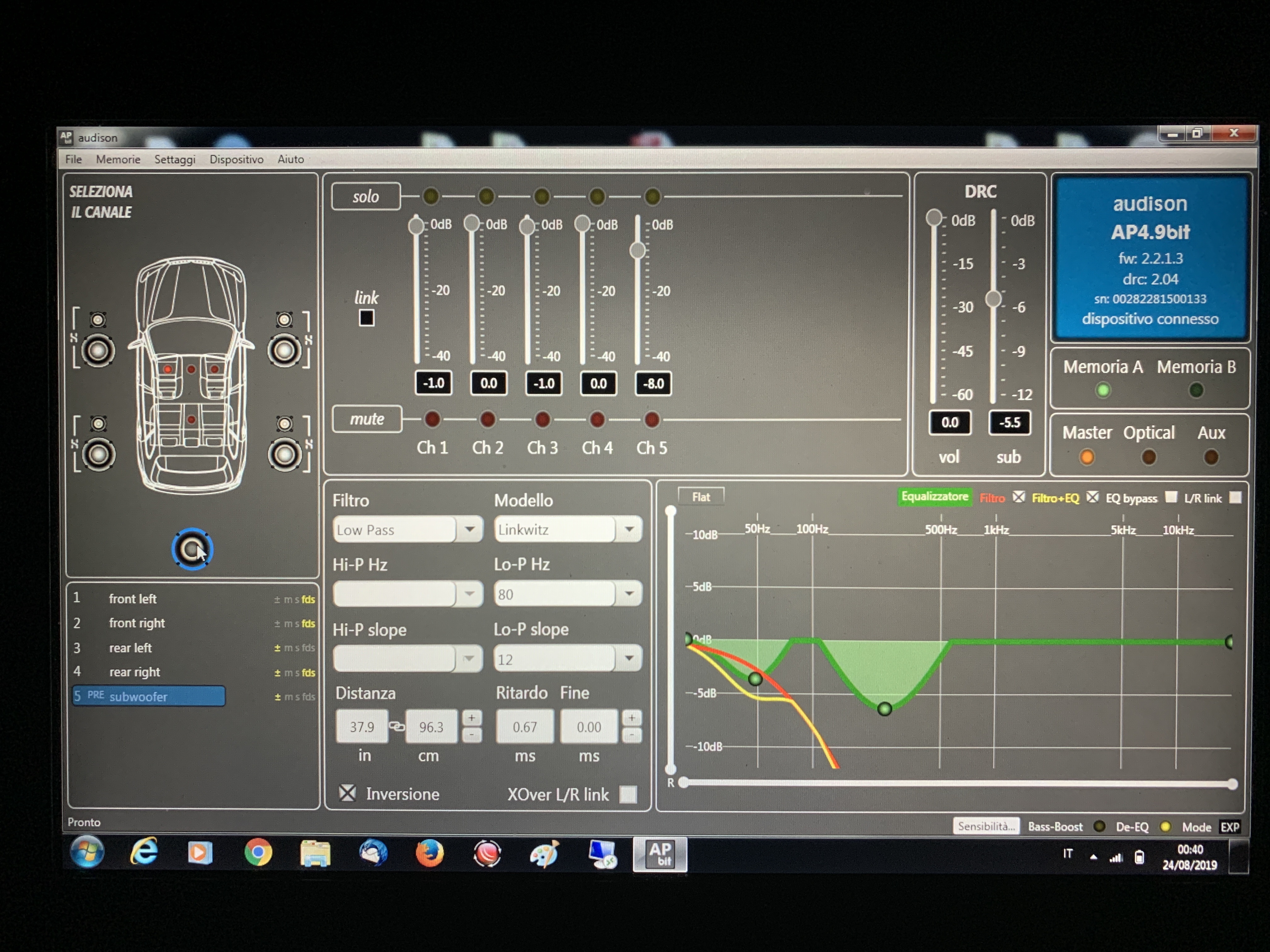Select front right woofer speaker icon
1270x952 pixels.
284,351
